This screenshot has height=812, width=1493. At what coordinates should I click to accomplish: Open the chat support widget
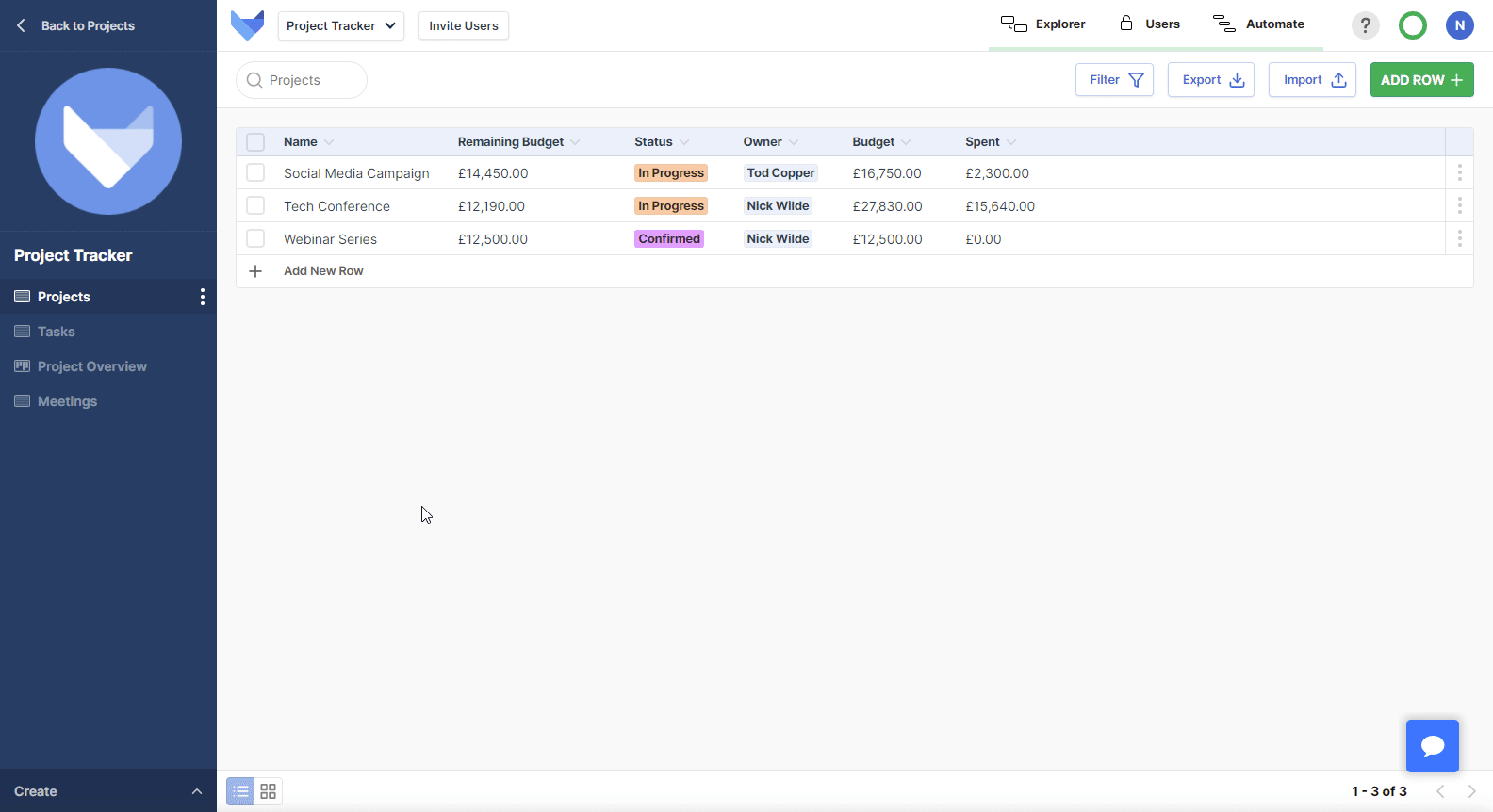[1432, 746]
